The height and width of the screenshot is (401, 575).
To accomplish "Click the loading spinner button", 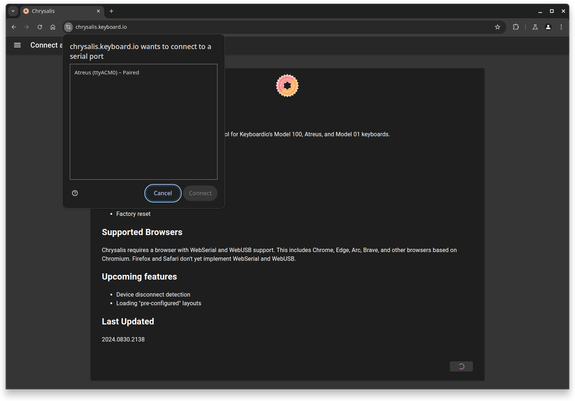I will click(x=461, y=366).
